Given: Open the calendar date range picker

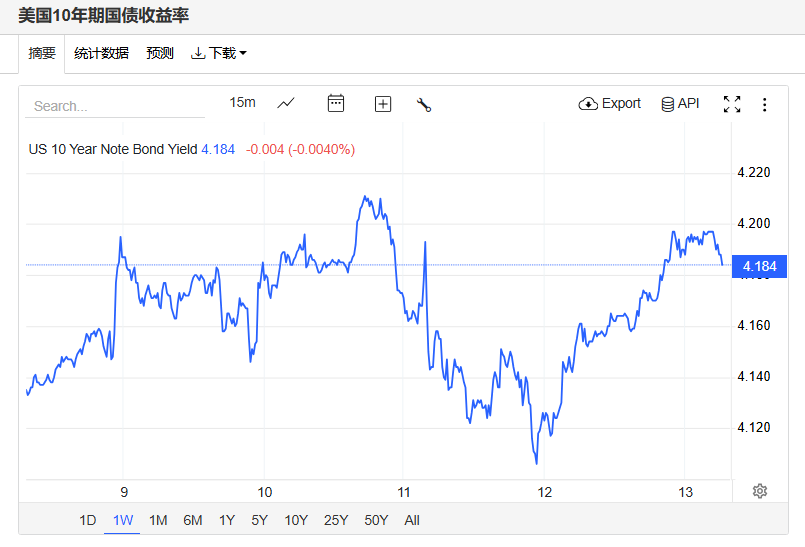Looking at the screenshot, I should 336,103.
